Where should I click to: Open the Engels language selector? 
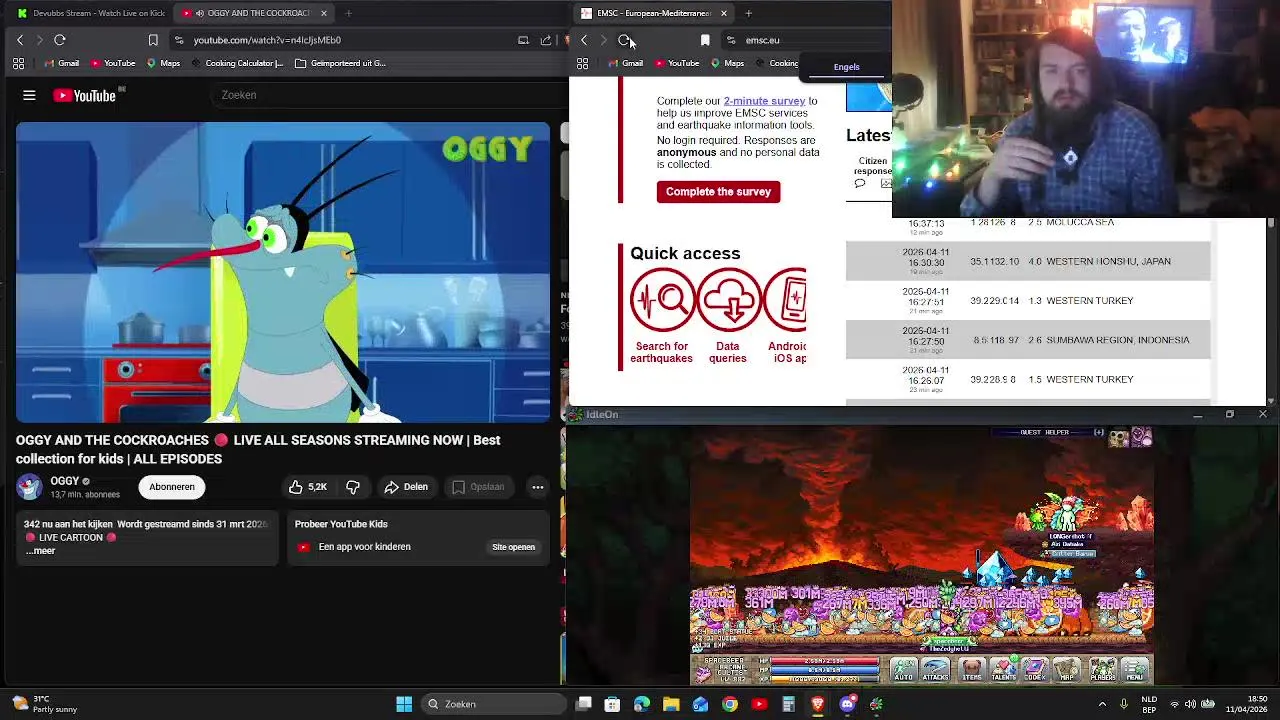pos(846,67)
